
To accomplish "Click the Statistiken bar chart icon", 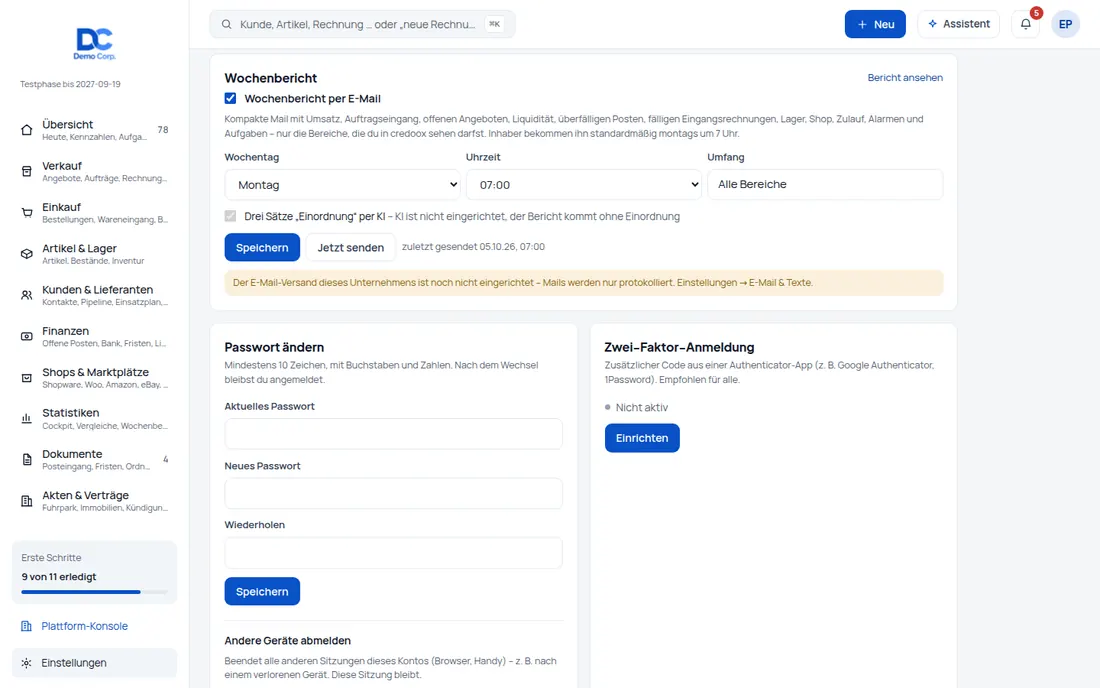I will click(27, 419).
